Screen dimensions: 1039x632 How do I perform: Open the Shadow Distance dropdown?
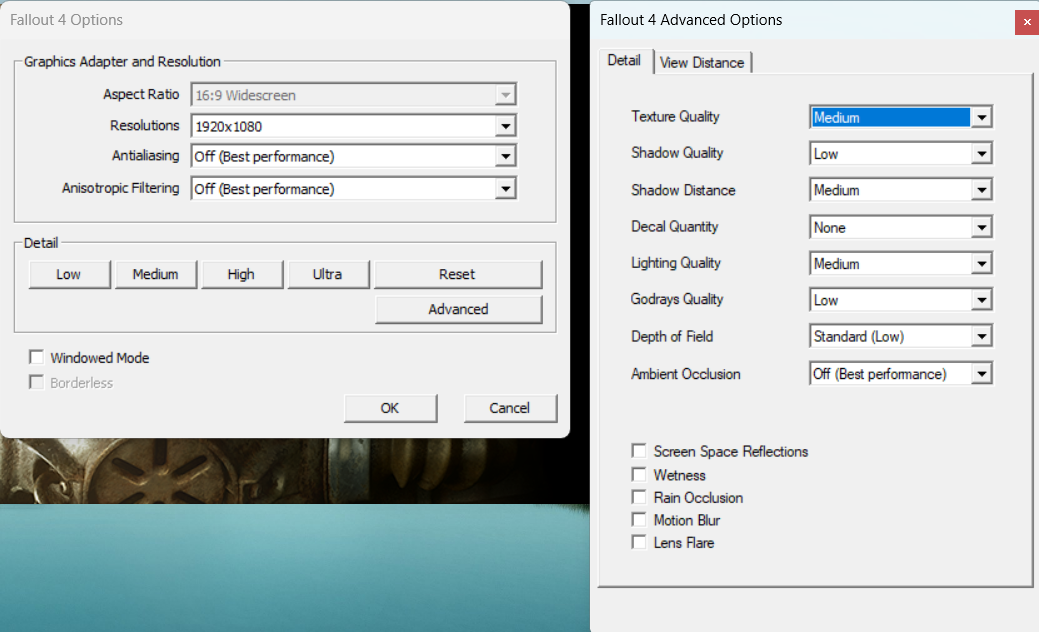[x=901, y=190]
